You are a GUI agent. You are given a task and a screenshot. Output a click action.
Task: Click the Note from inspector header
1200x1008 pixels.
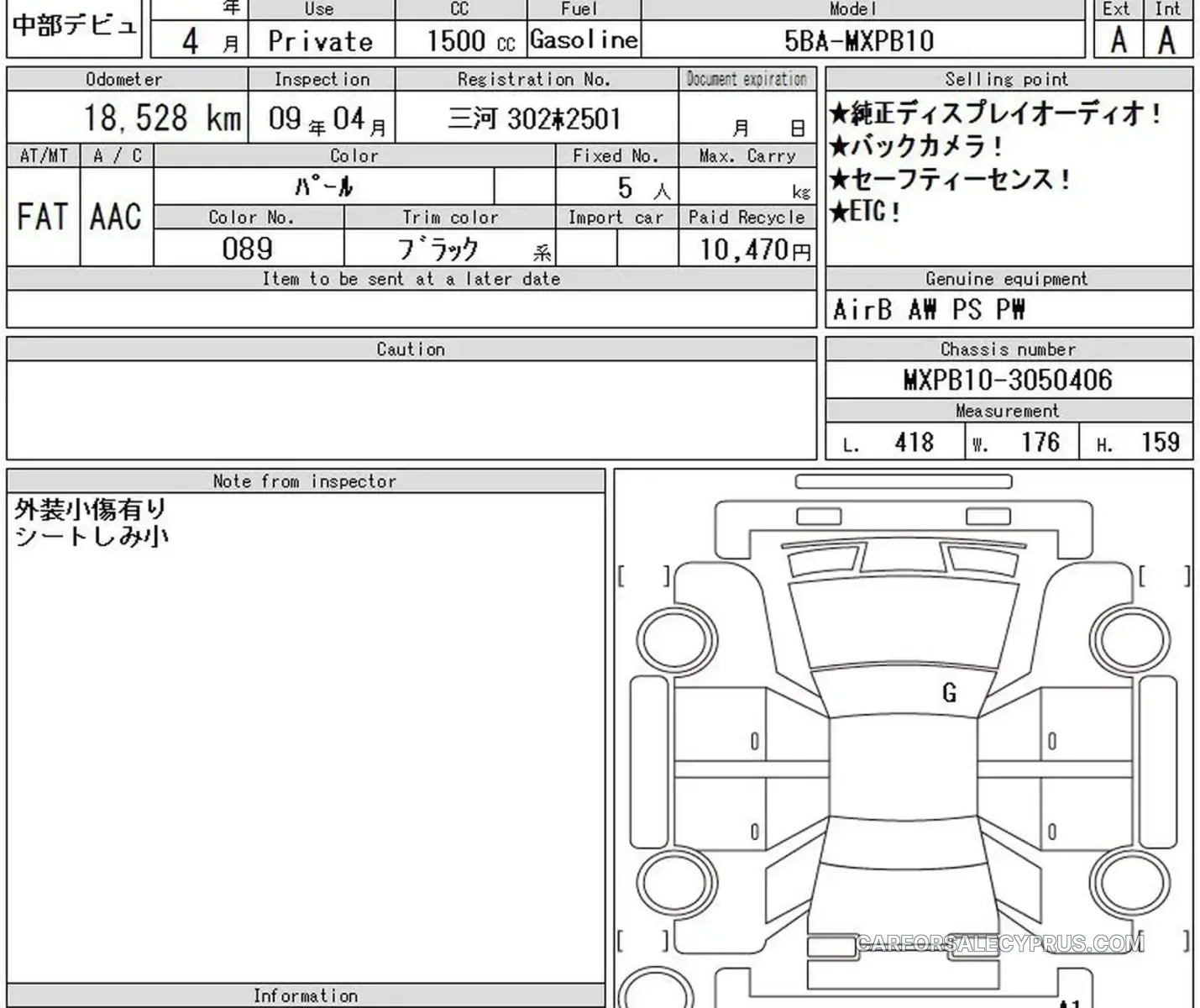pos(306,481)
